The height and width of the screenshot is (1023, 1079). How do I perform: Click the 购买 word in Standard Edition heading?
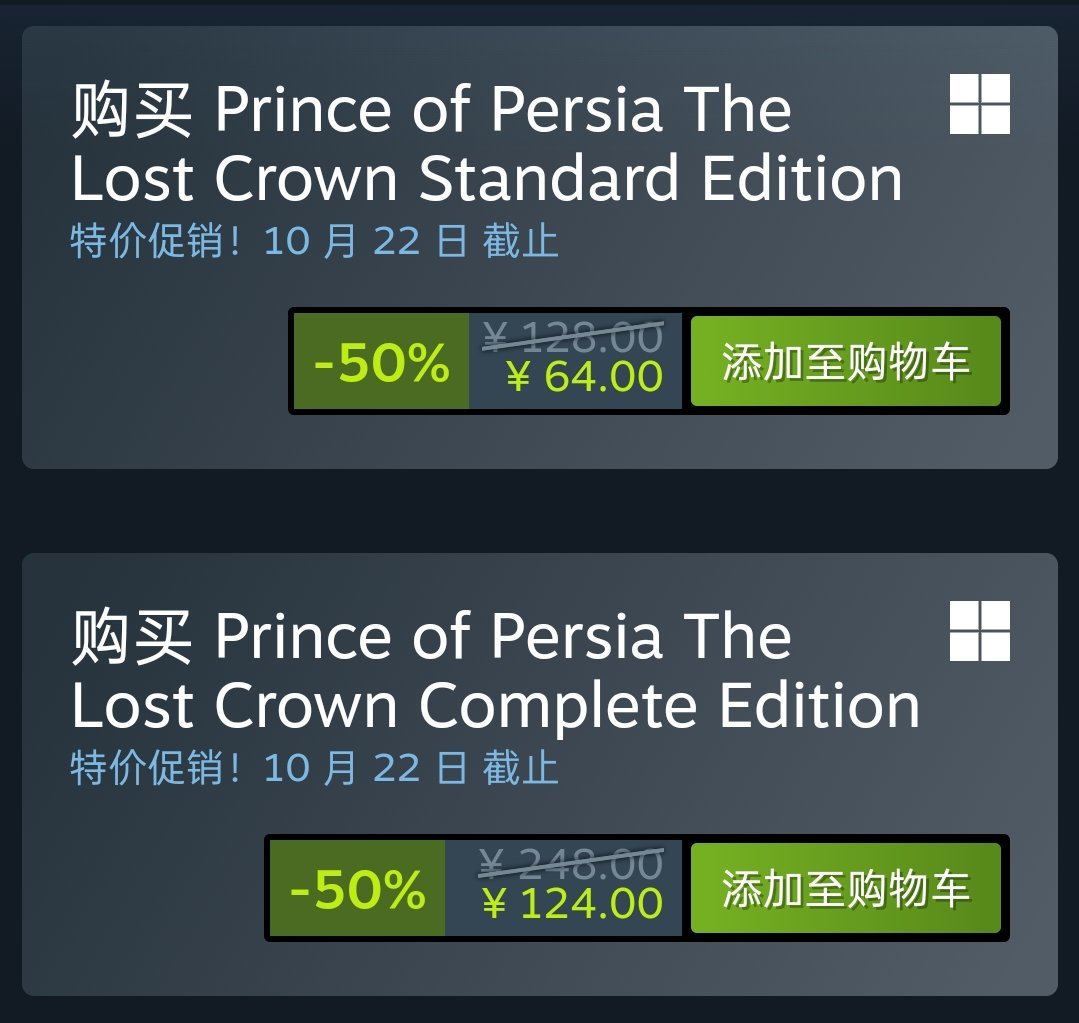tap(131, 110)
